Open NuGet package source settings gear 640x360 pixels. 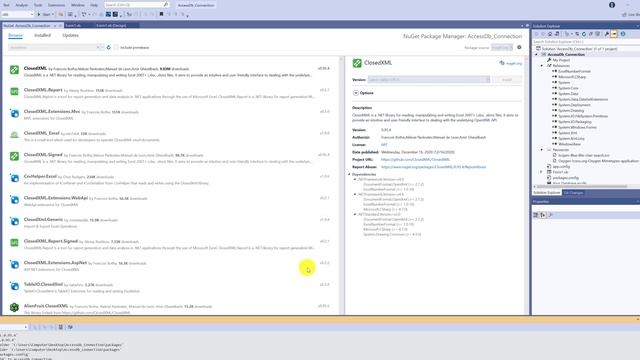(x=519, y=47)
